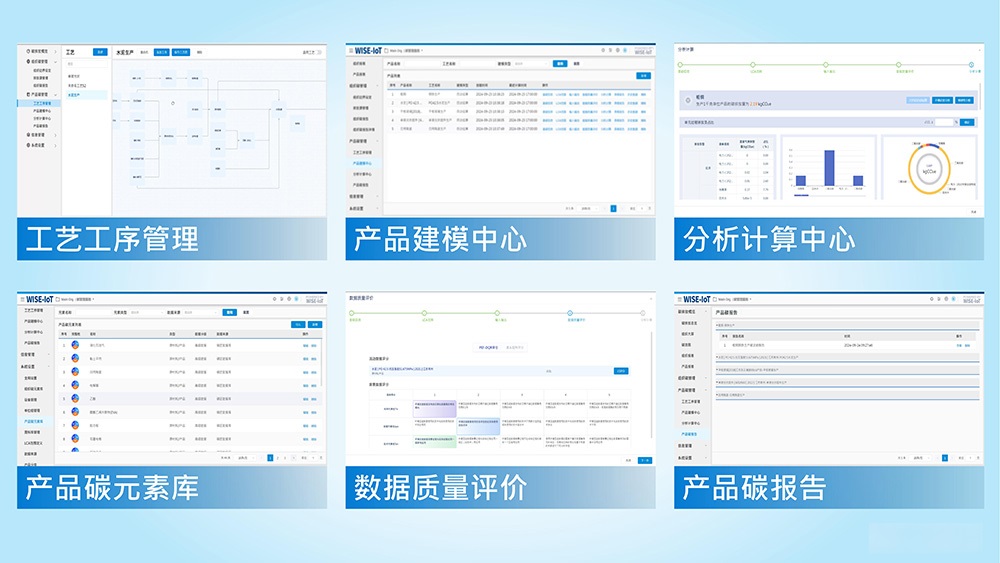This screenshot has width=1000, height=563.
Task: Click the thumbnail icon in the fifth carbon element row
Action: 75,398
